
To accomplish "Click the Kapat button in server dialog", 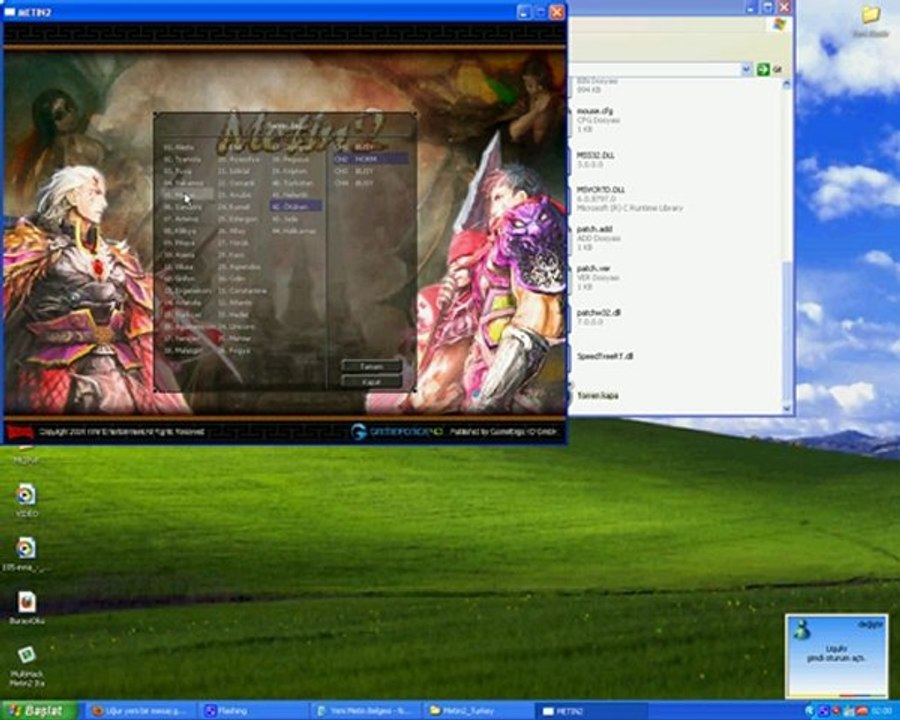I will click(x=371, y=382).
